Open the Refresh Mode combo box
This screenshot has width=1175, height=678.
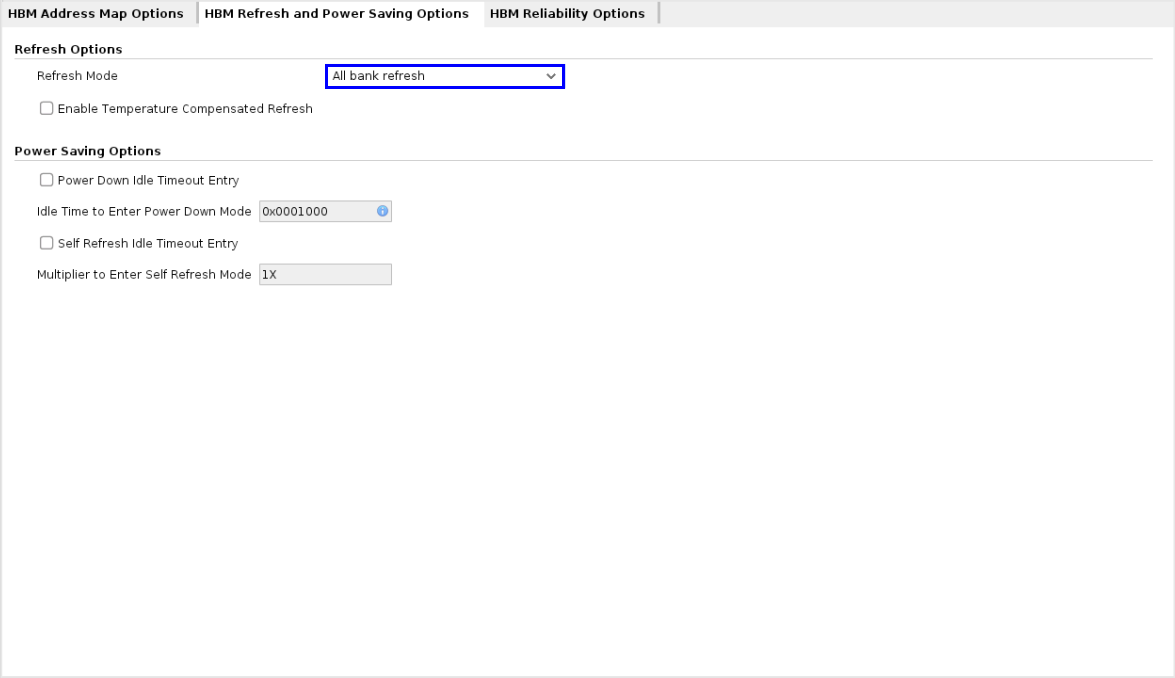pos(444,76)
